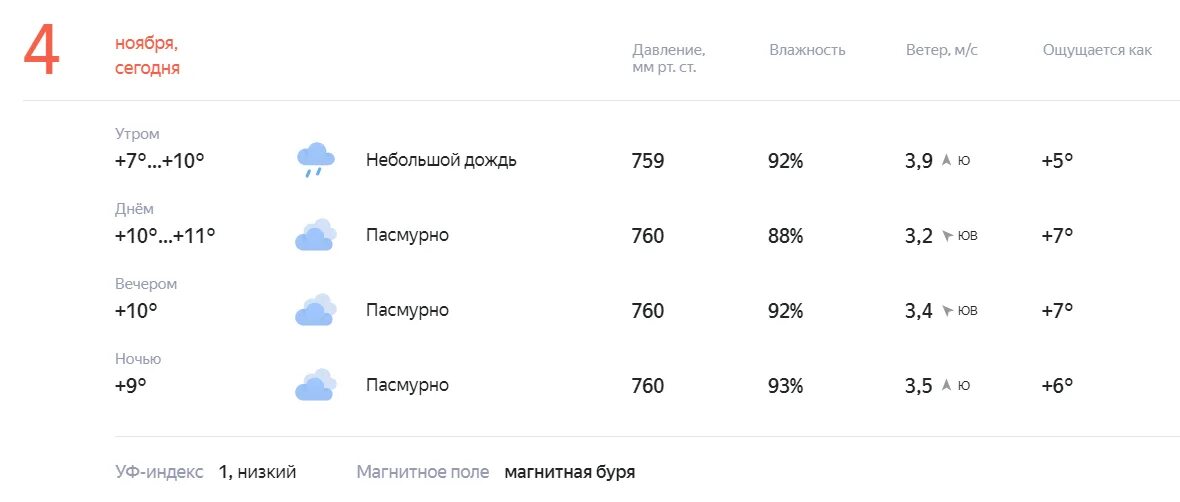The height and width of the screenshot is (502, 1180).
Task: Click the night humidity value 93%
Action: (x=785, y=386)
